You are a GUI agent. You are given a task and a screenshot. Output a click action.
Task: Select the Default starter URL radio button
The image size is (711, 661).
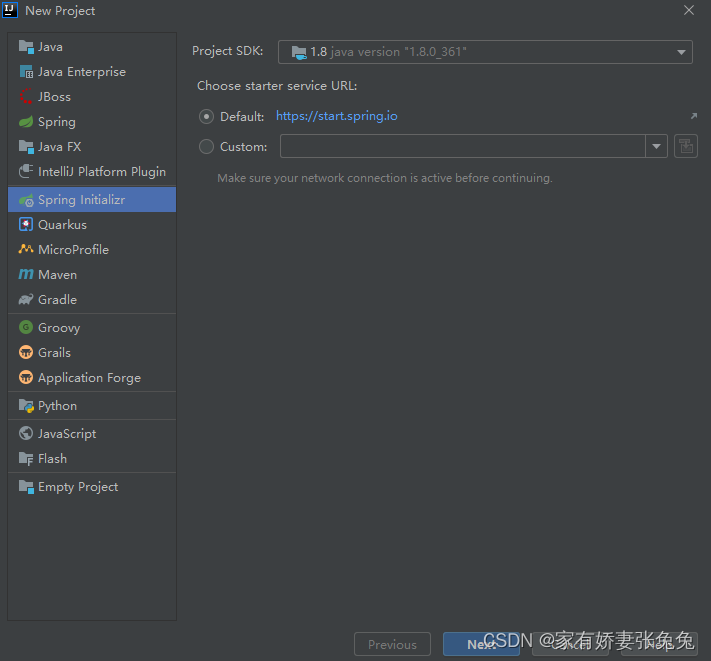(x=206, y=117)
